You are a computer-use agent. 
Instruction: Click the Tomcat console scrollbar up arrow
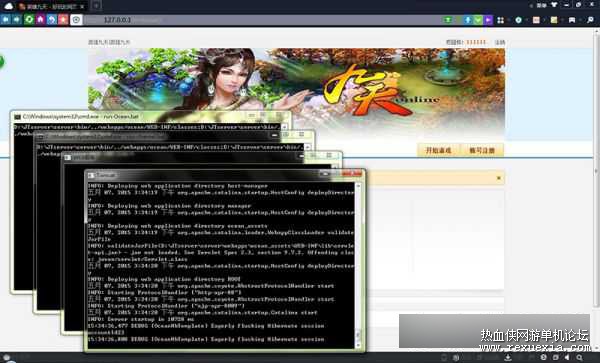(358, 186)
